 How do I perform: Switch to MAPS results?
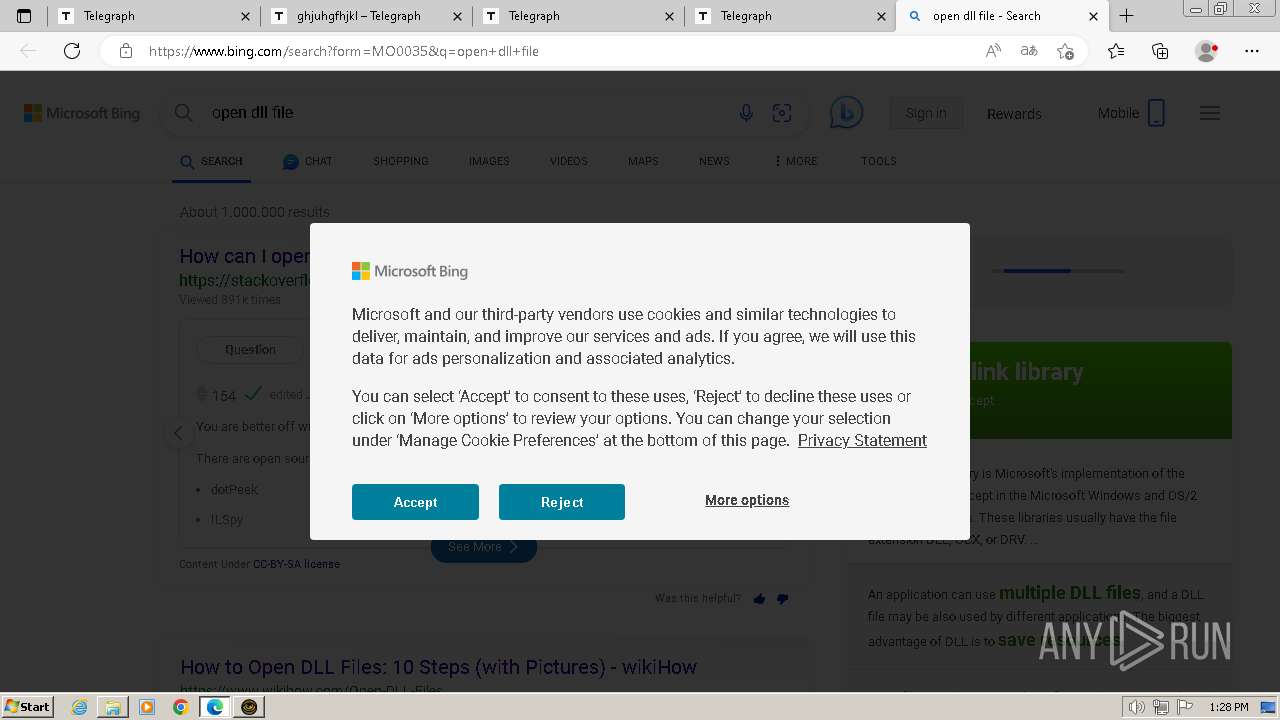(x=643, y=161)
